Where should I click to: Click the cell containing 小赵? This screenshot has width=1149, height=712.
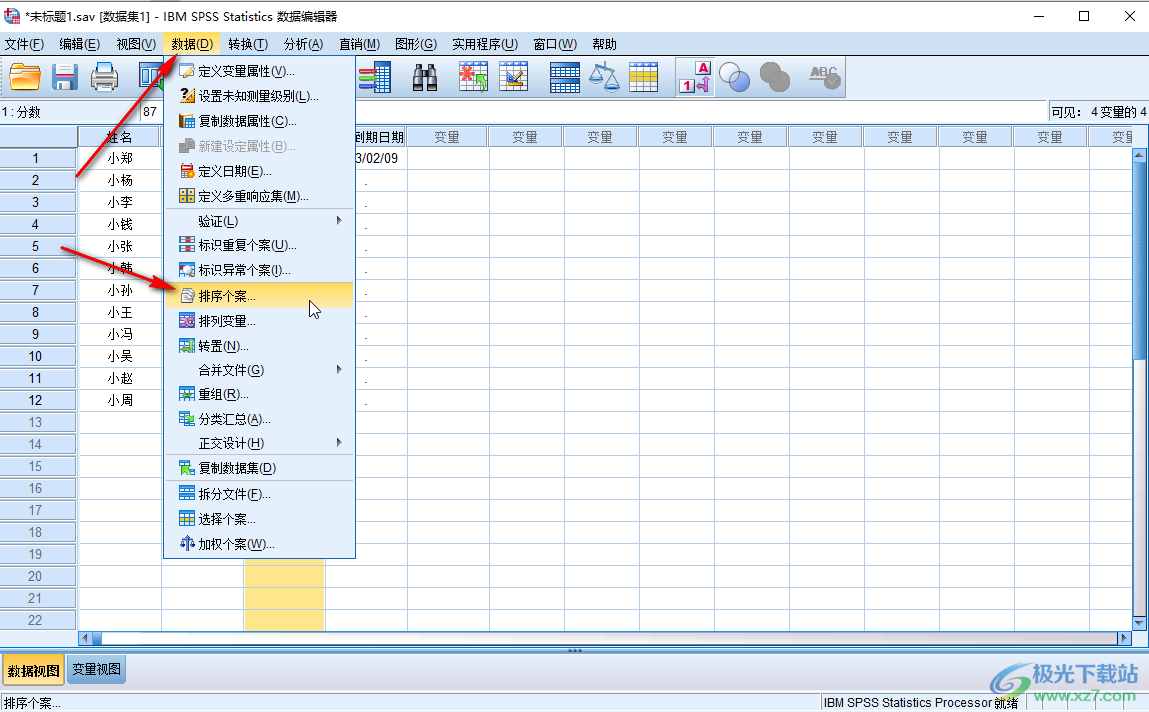point(119,378)
